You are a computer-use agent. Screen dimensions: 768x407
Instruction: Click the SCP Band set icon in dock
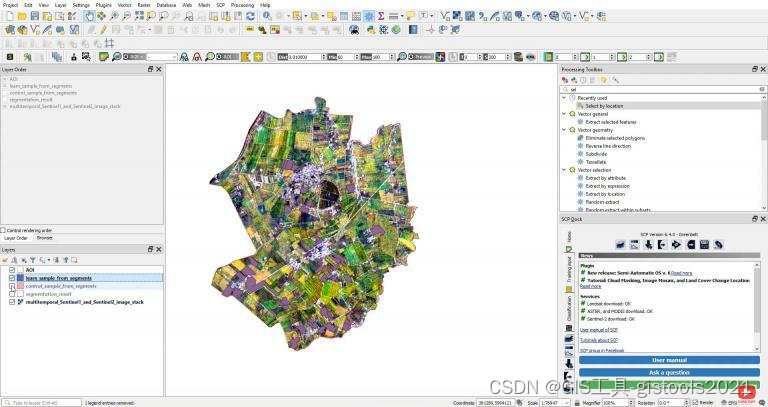620,244
